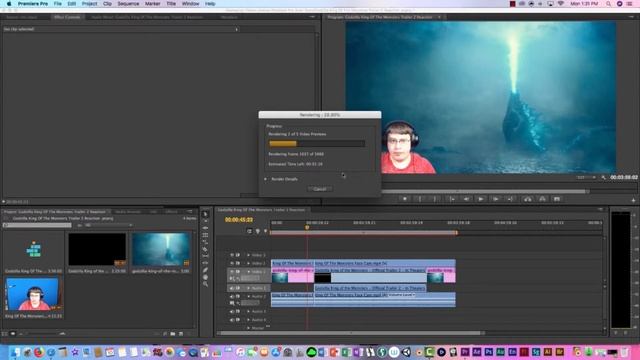Select the Hand tool

coord(205,277)
